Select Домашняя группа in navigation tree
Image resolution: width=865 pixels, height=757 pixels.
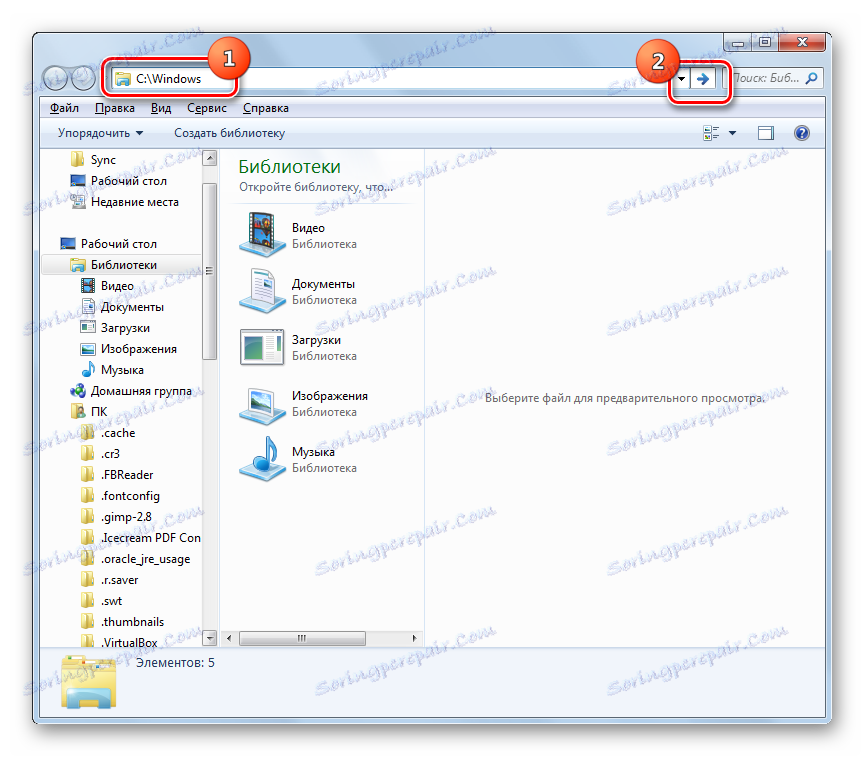[x=131, y=391]
